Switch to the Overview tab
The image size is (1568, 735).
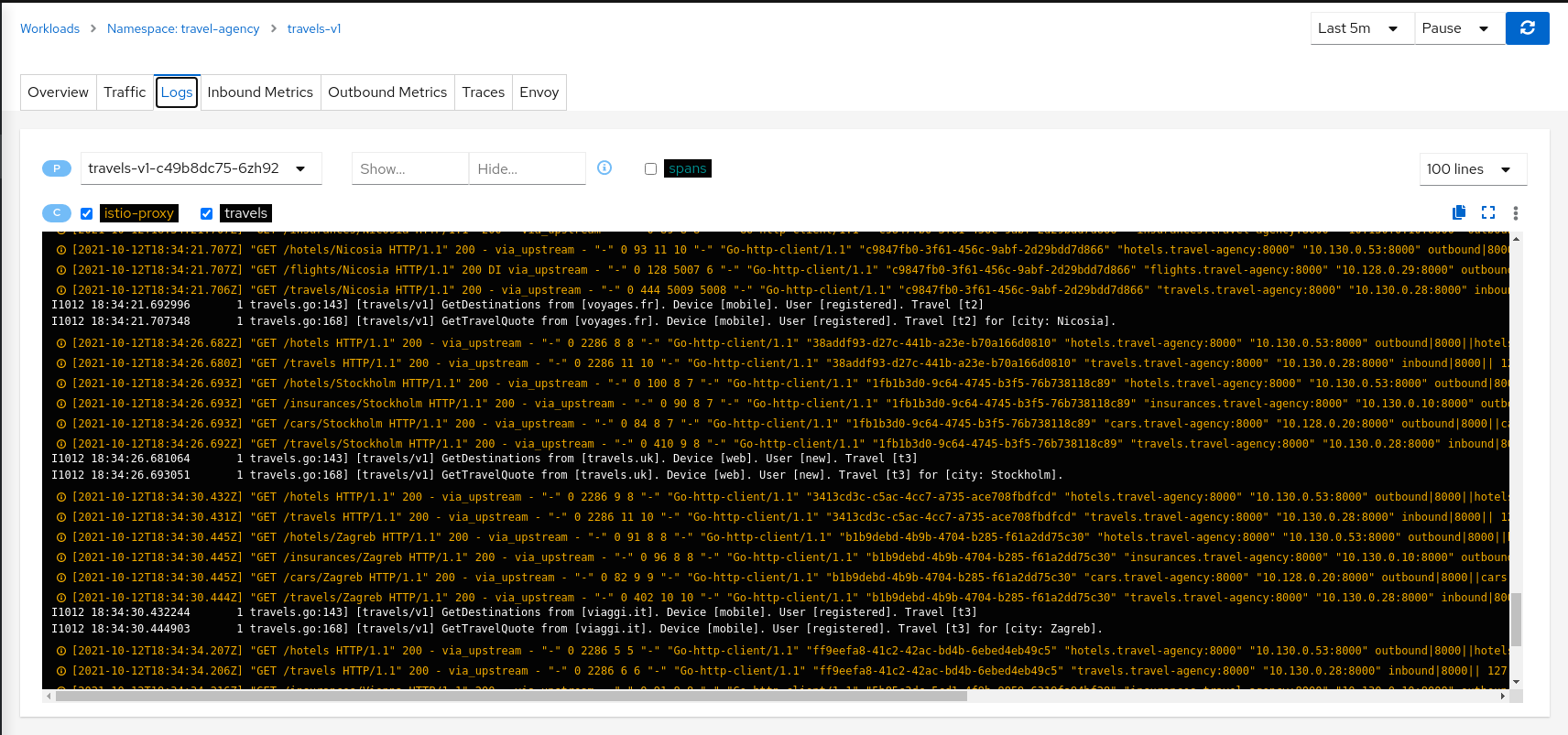pos(58,92)
